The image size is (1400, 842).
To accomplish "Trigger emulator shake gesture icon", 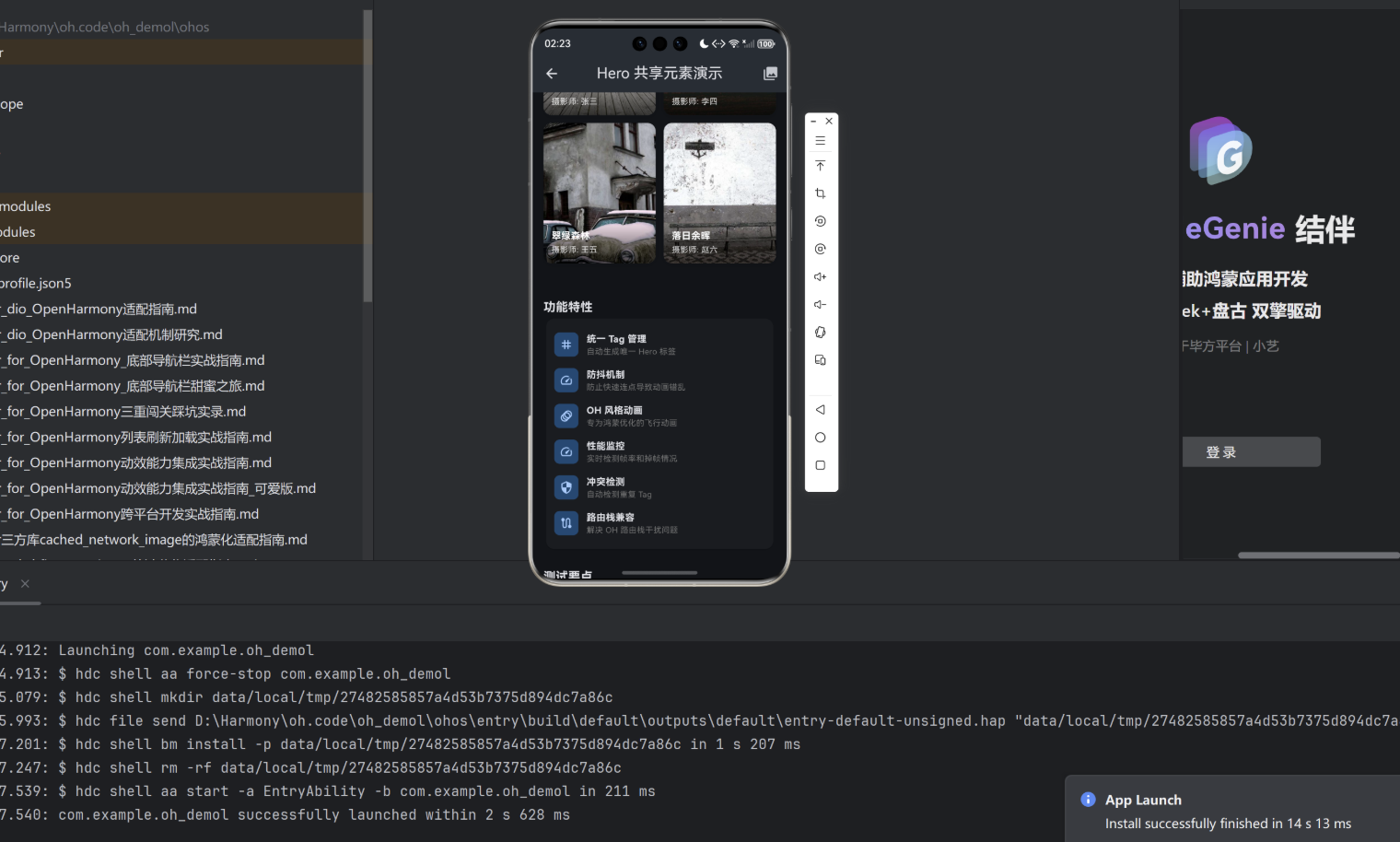I will pos(820,332).
